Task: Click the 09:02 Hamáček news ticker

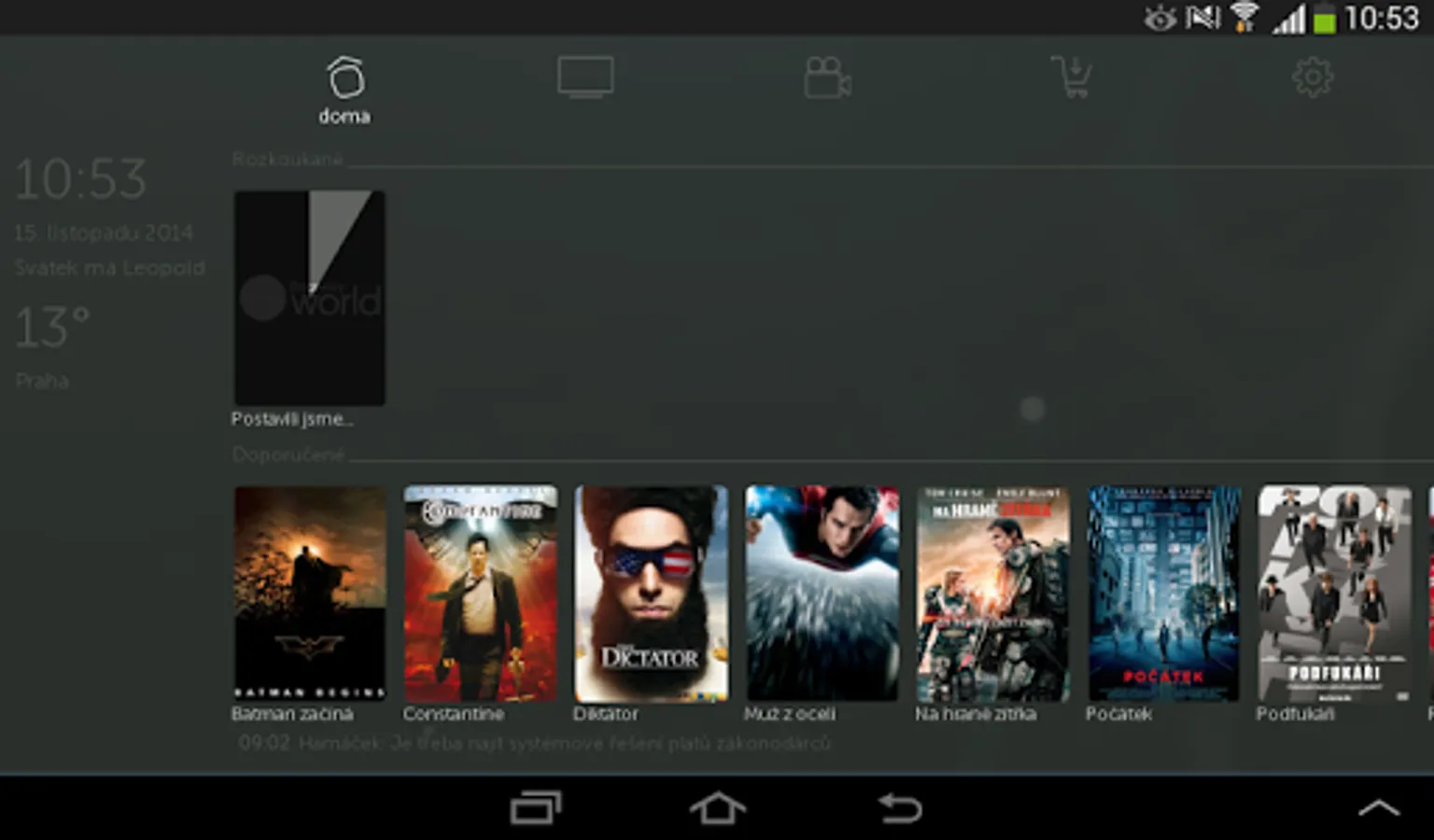Action: (x=534, y=744)
